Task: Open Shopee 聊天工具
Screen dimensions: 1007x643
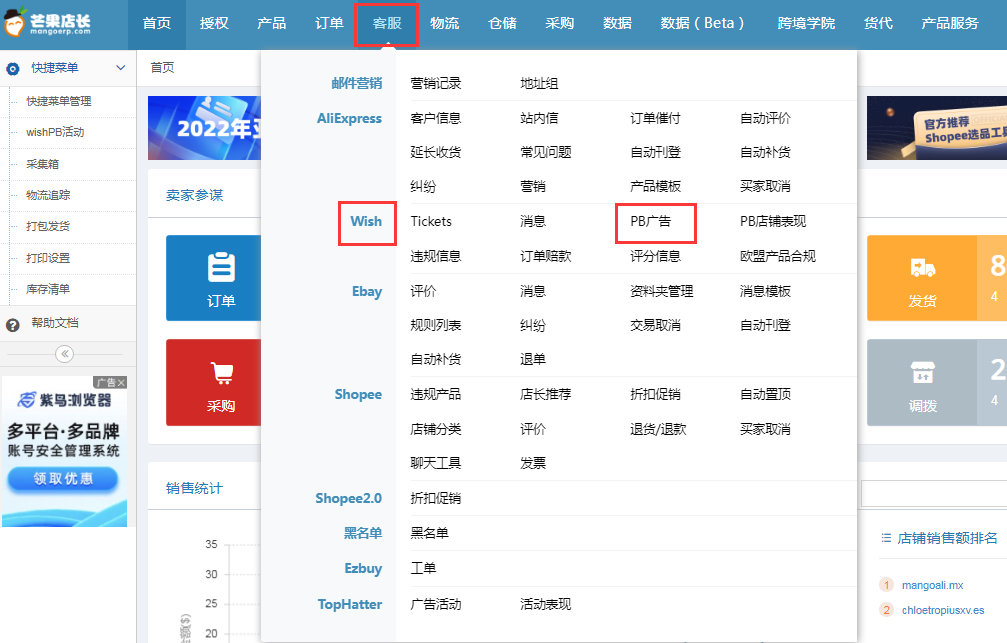Action: click(x=435, y=463)
